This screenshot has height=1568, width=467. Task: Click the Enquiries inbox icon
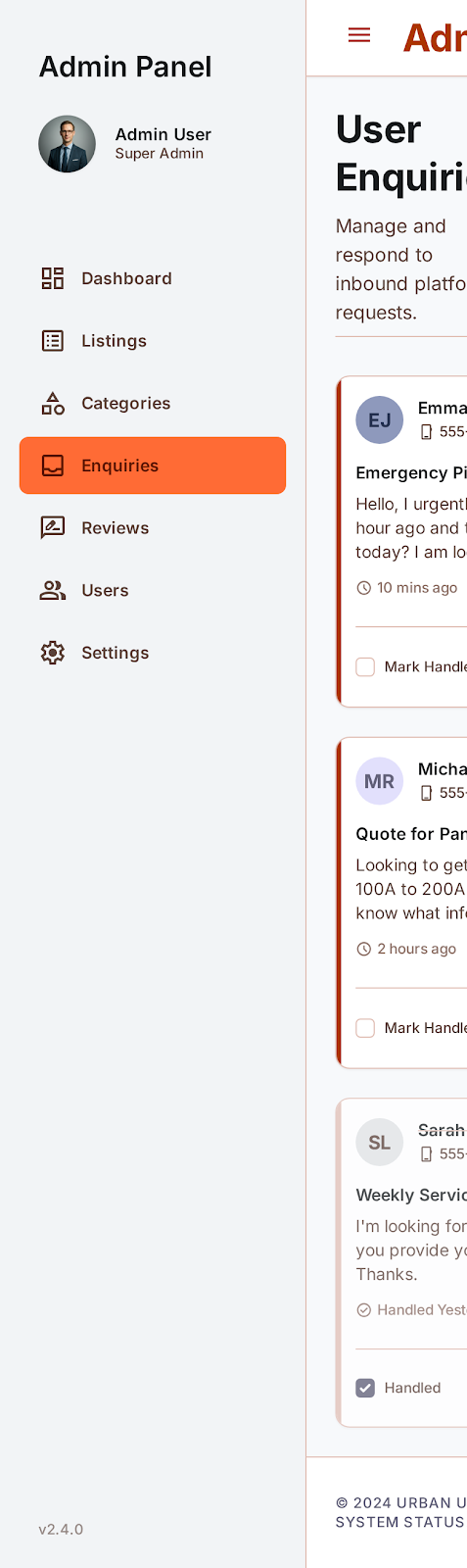[53, 465]
